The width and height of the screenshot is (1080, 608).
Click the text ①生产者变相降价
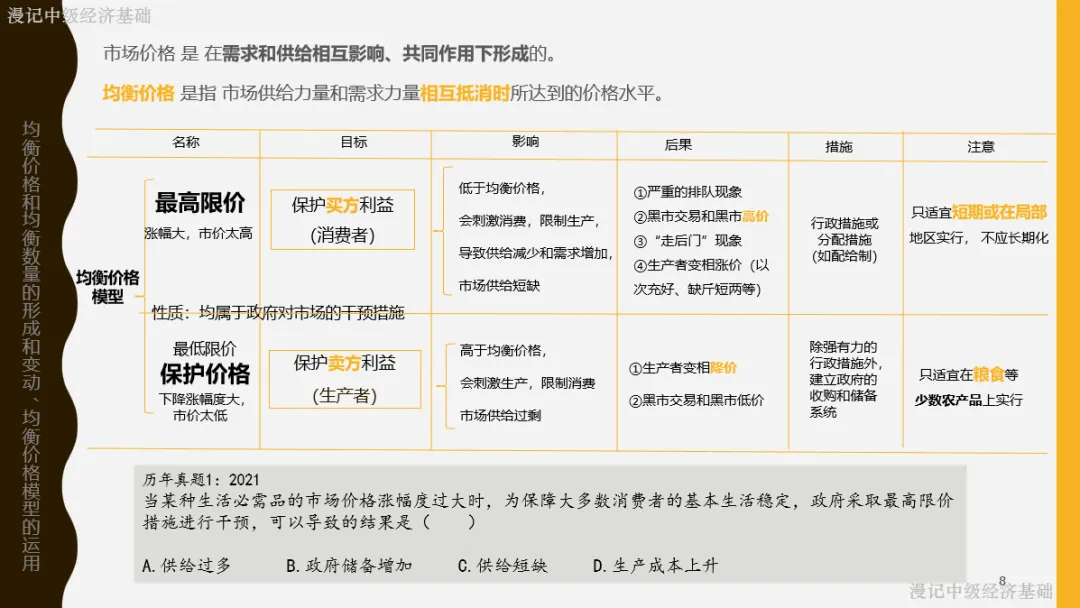click(x=683, y=368)
